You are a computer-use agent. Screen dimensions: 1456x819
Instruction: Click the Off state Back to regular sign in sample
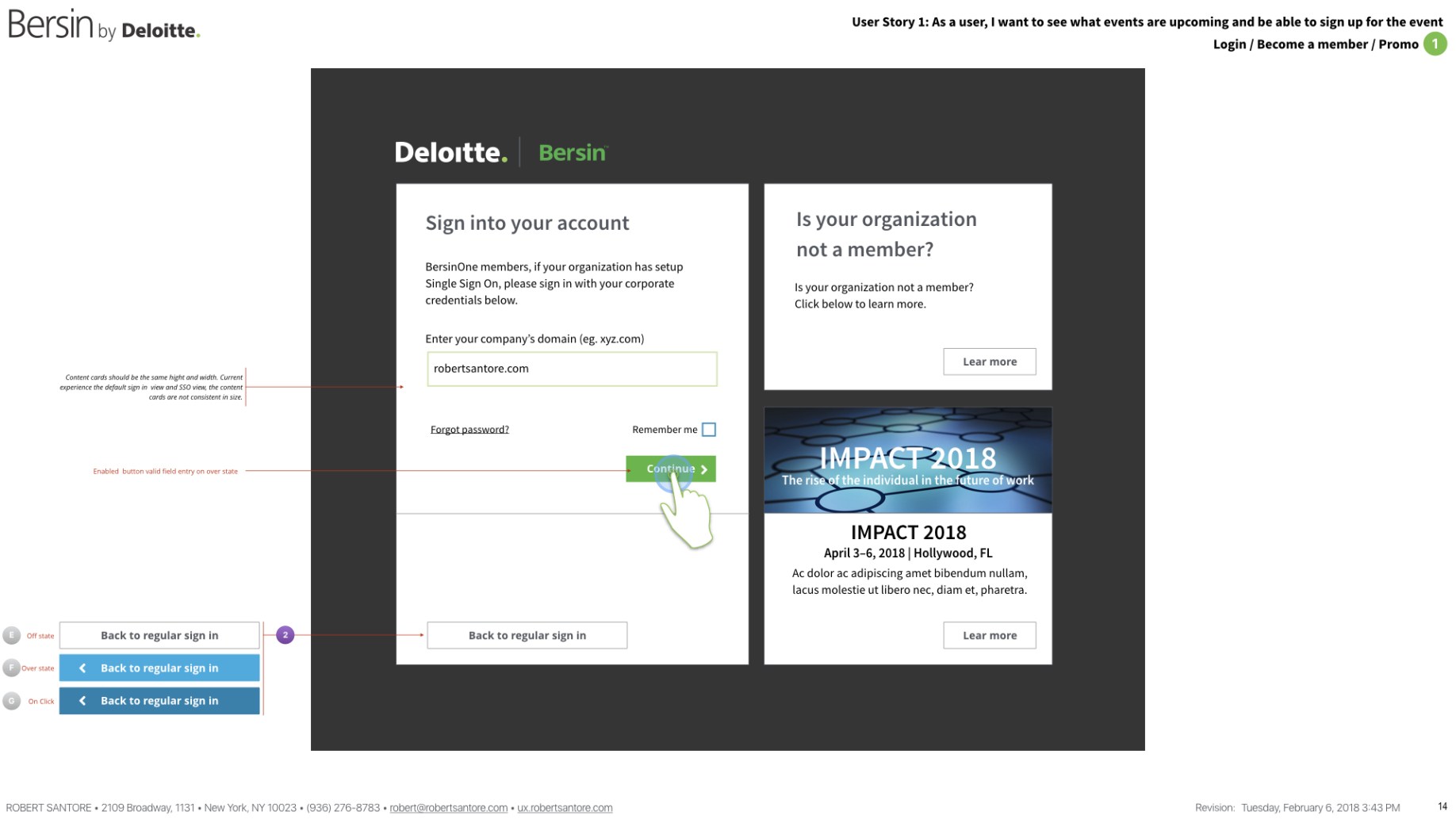[x=159, y=635]
